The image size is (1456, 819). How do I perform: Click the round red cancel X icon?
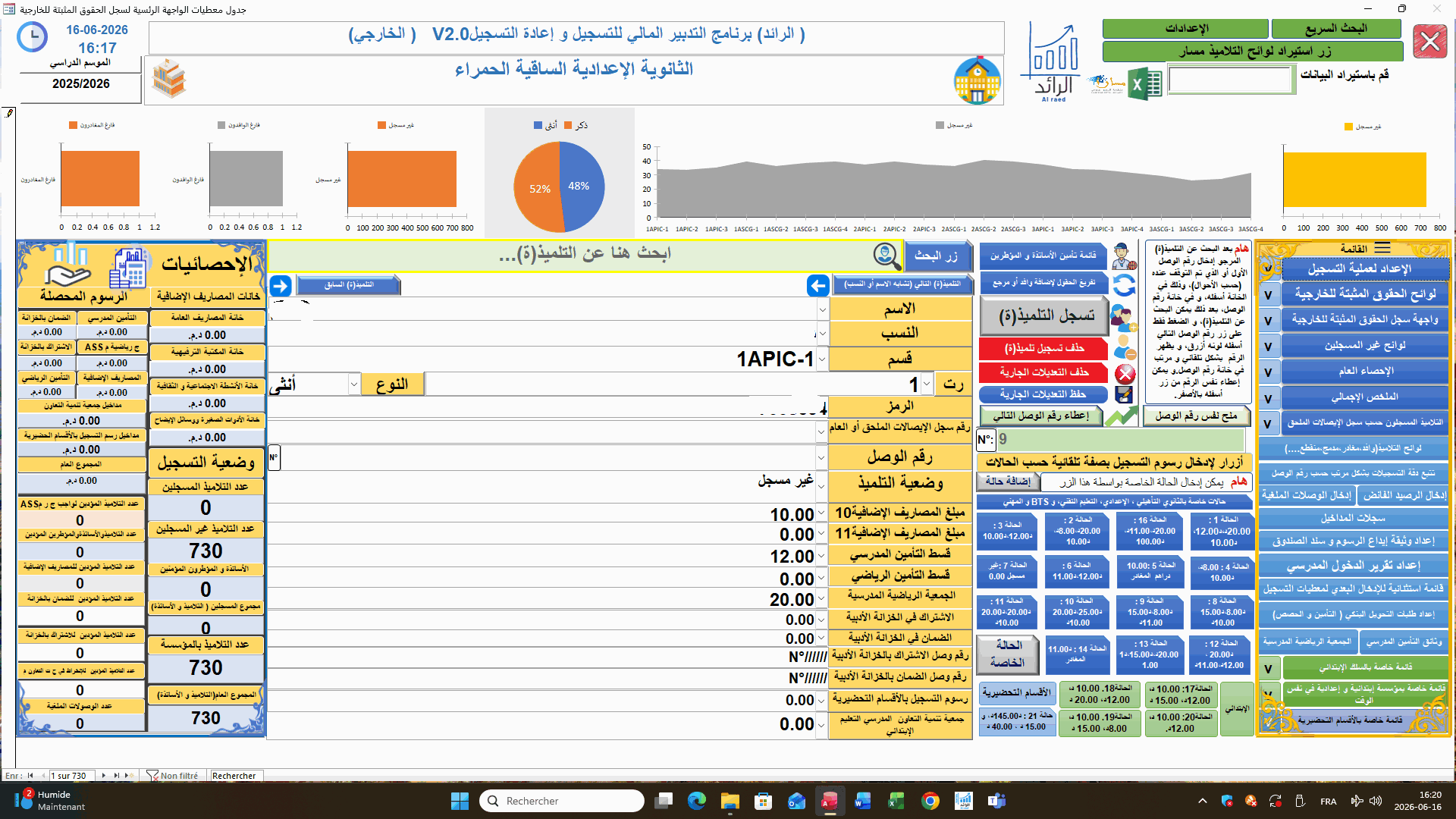click(x=1125, y=373)
